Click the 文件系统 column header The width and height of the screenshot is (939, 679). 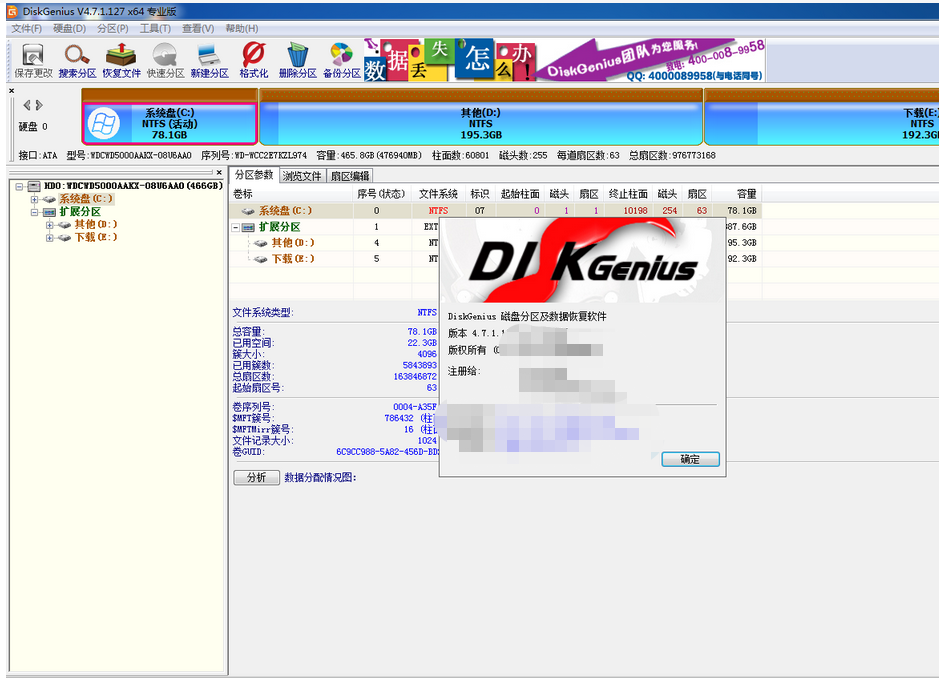(x=438, y=194)
